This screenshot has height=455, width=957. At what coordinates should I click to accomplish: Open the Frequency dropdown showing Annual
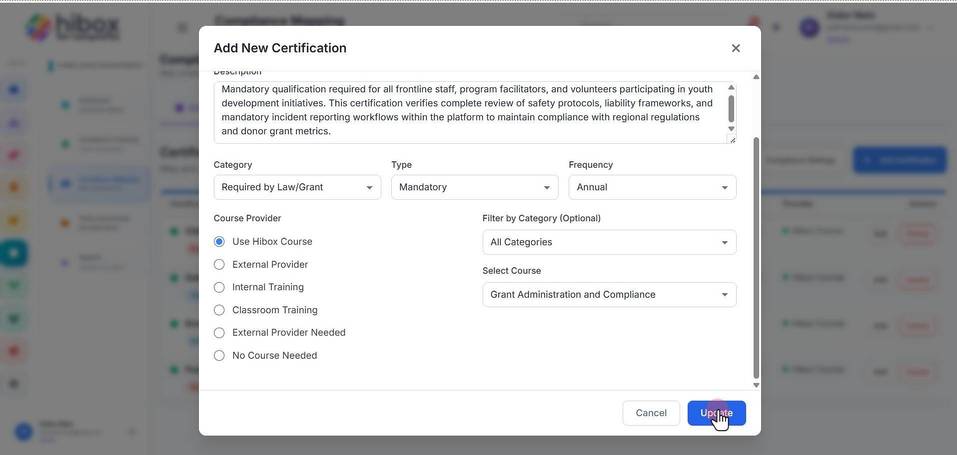[652, 187]
